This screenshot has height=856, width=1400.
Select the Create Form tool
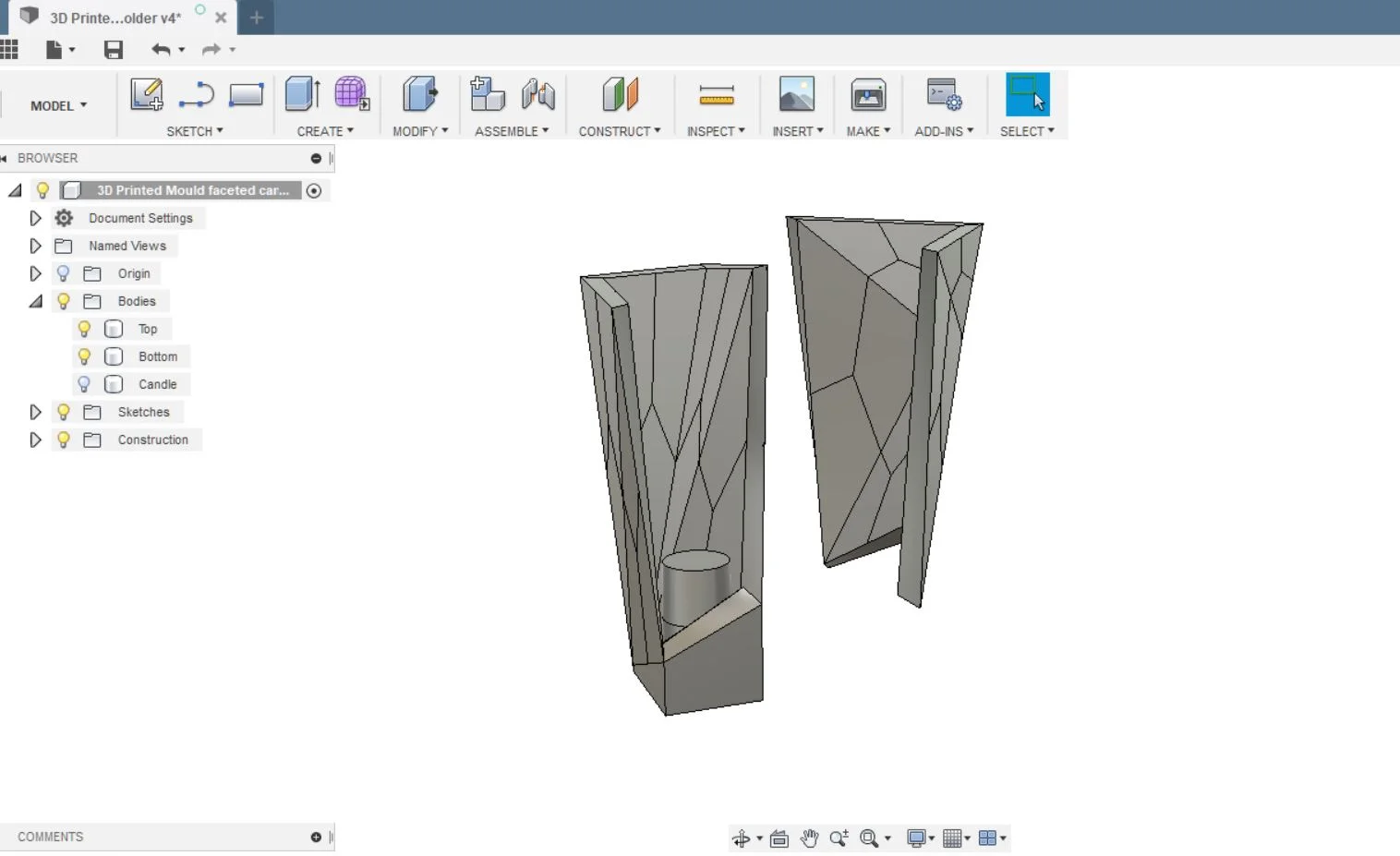351,94
